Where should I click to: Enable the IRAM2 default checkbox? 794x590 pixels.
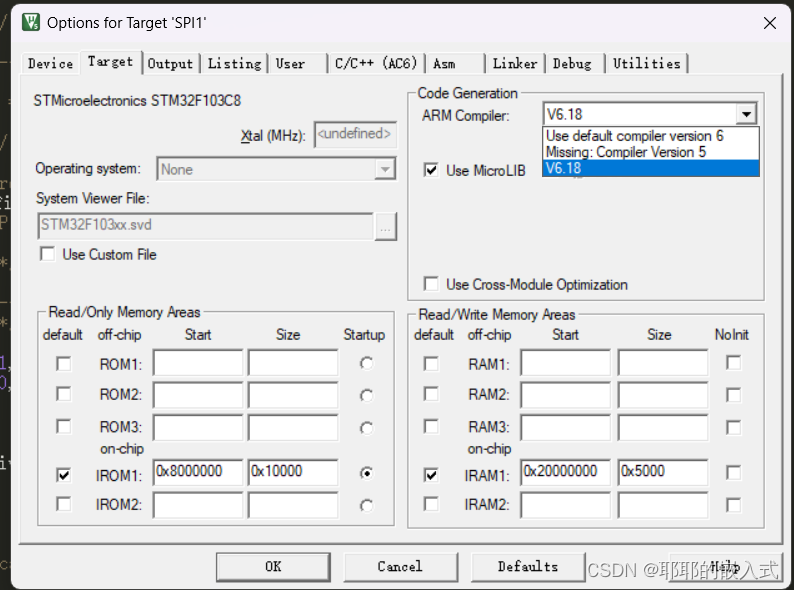pyautogui.click(x=431, y=504)
